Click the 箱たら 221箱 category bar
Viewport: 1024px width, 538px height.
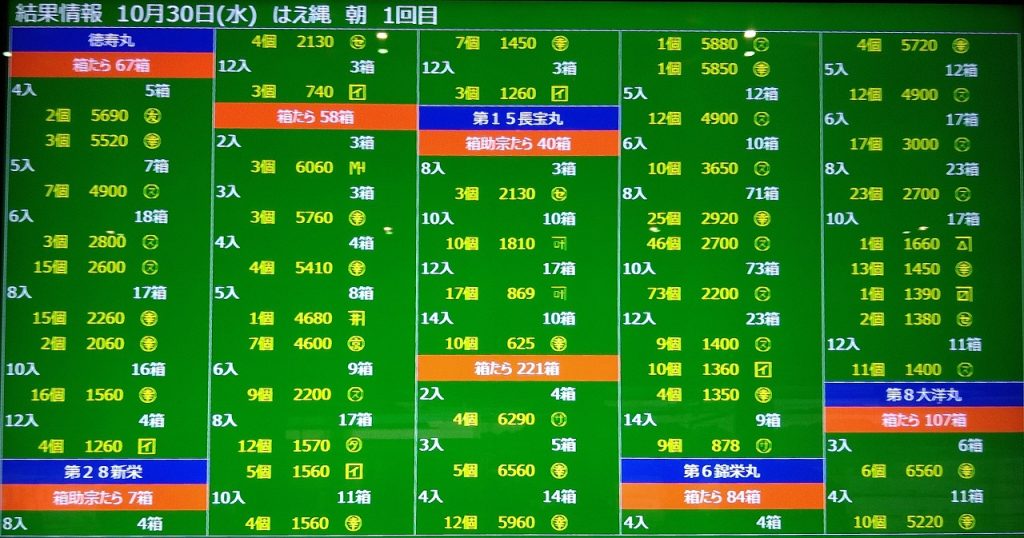point(518,369)
